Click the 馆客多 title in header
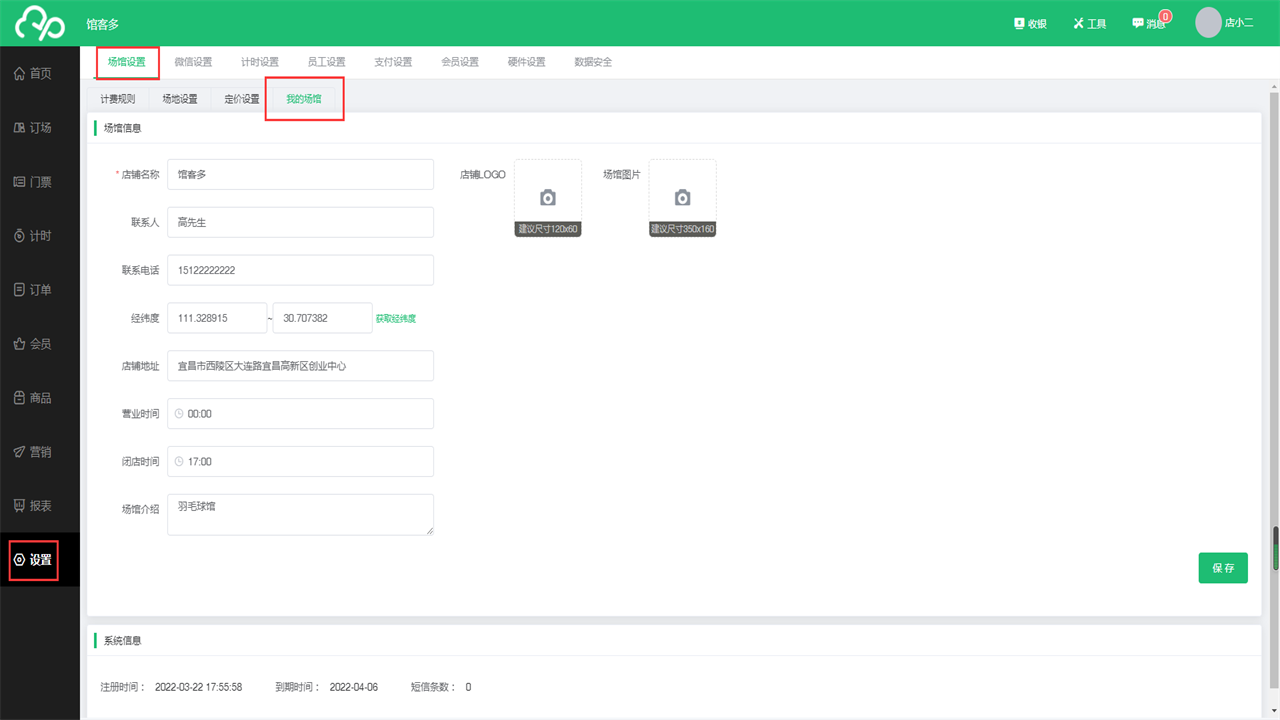The width and height of the screenshot is (1280, 720). click(103, 24)
